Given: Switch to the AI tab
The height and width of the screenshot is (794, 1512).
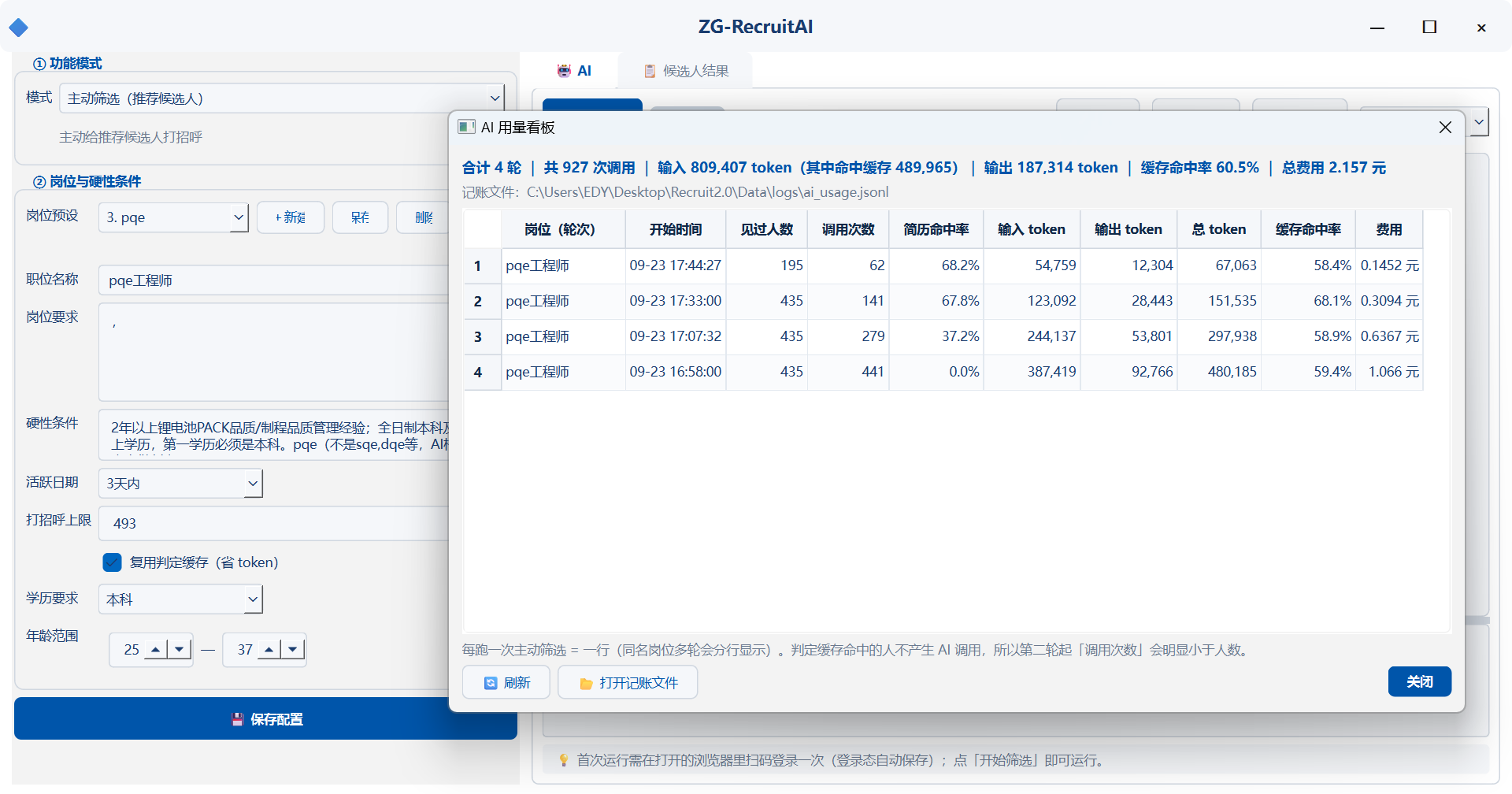Looking at the screenshot, I should tap(574, 71).
